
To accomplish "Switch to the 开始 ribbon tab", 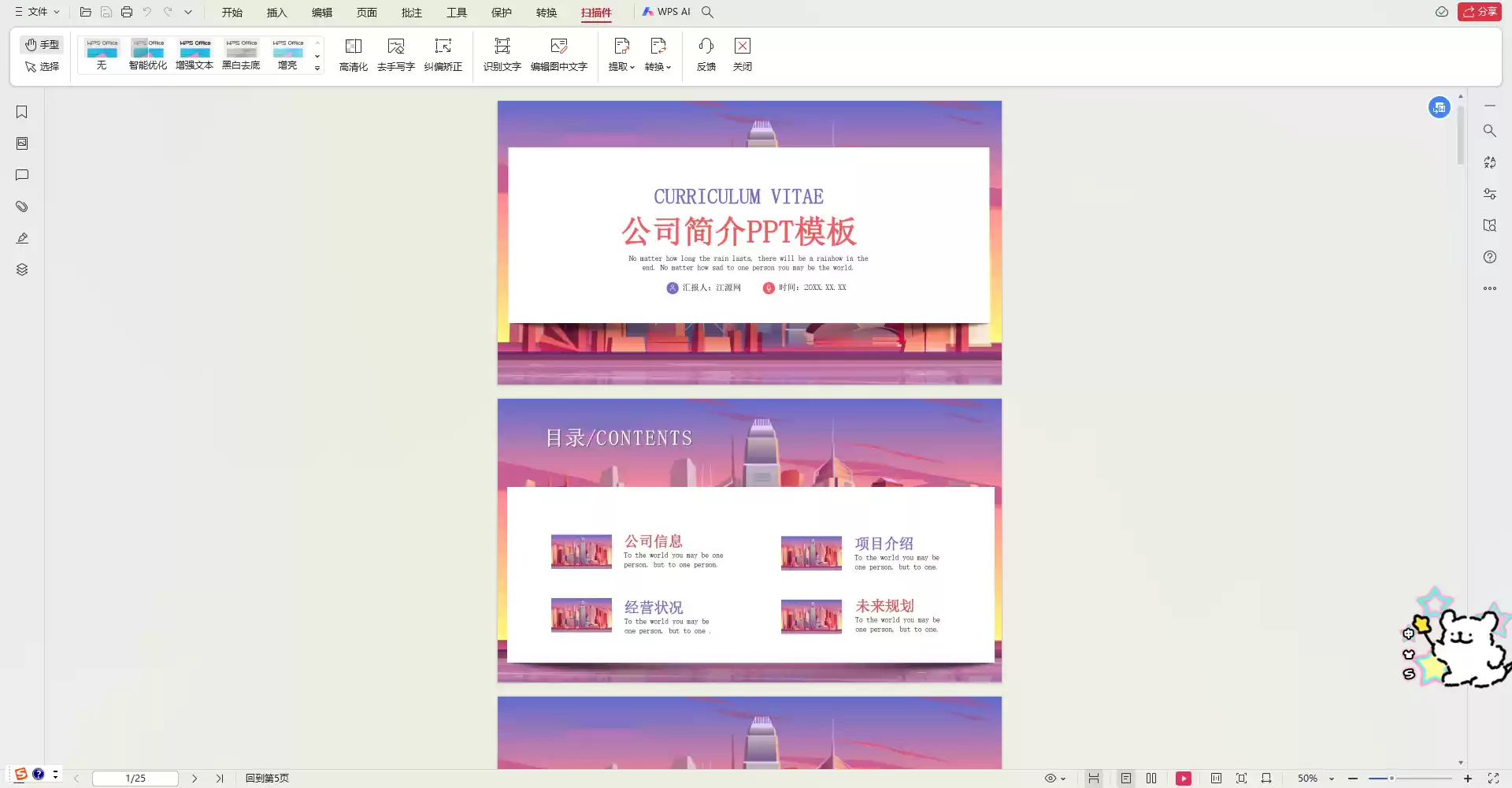I will click(x=232, y=12).
